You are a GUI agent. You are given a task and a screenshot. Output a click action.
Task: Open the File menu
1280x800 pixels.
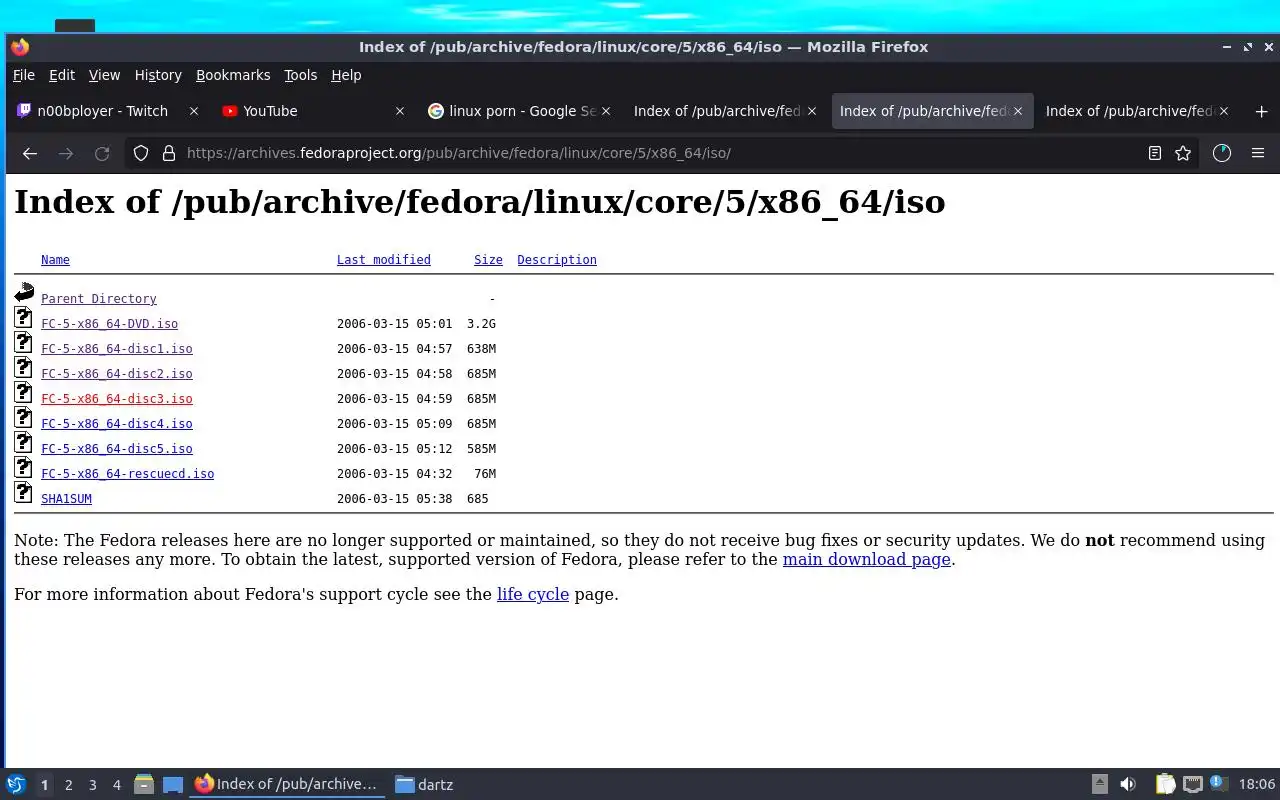point(24,75)
